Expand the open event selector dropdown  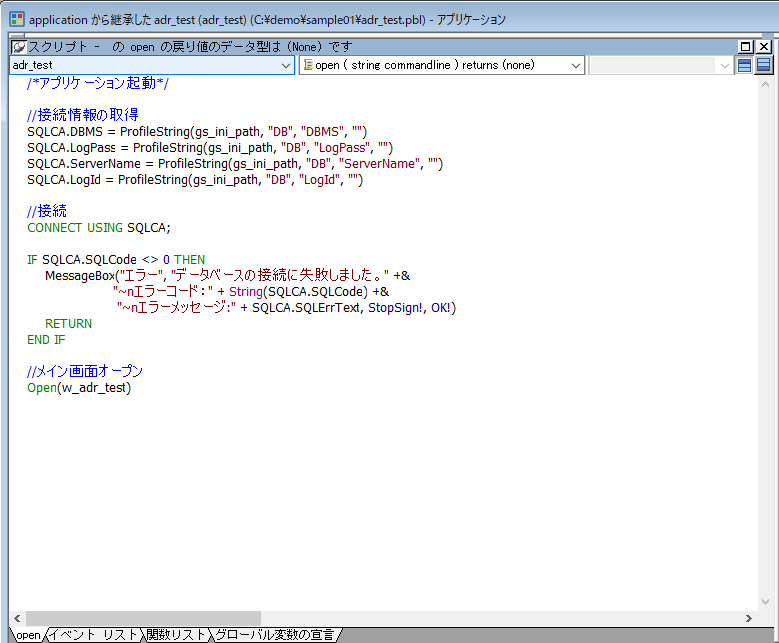[576, 65]
